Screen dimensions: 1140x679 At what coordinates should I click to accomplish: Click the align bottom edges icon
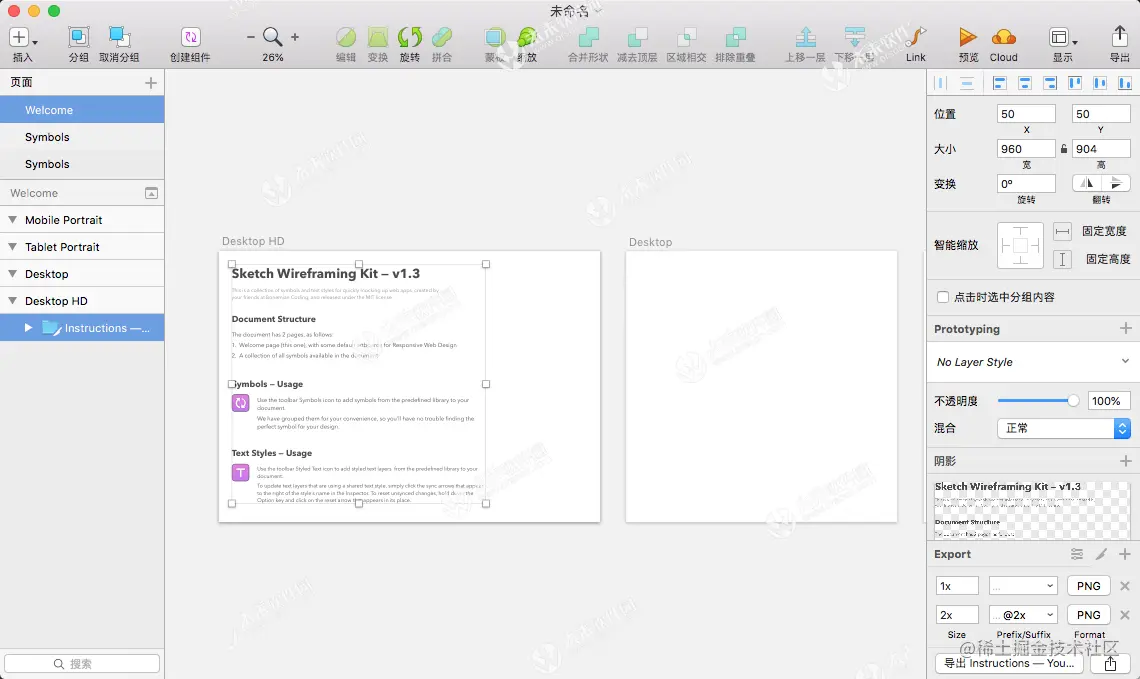pyautogui.click(x=1125, y=84)
